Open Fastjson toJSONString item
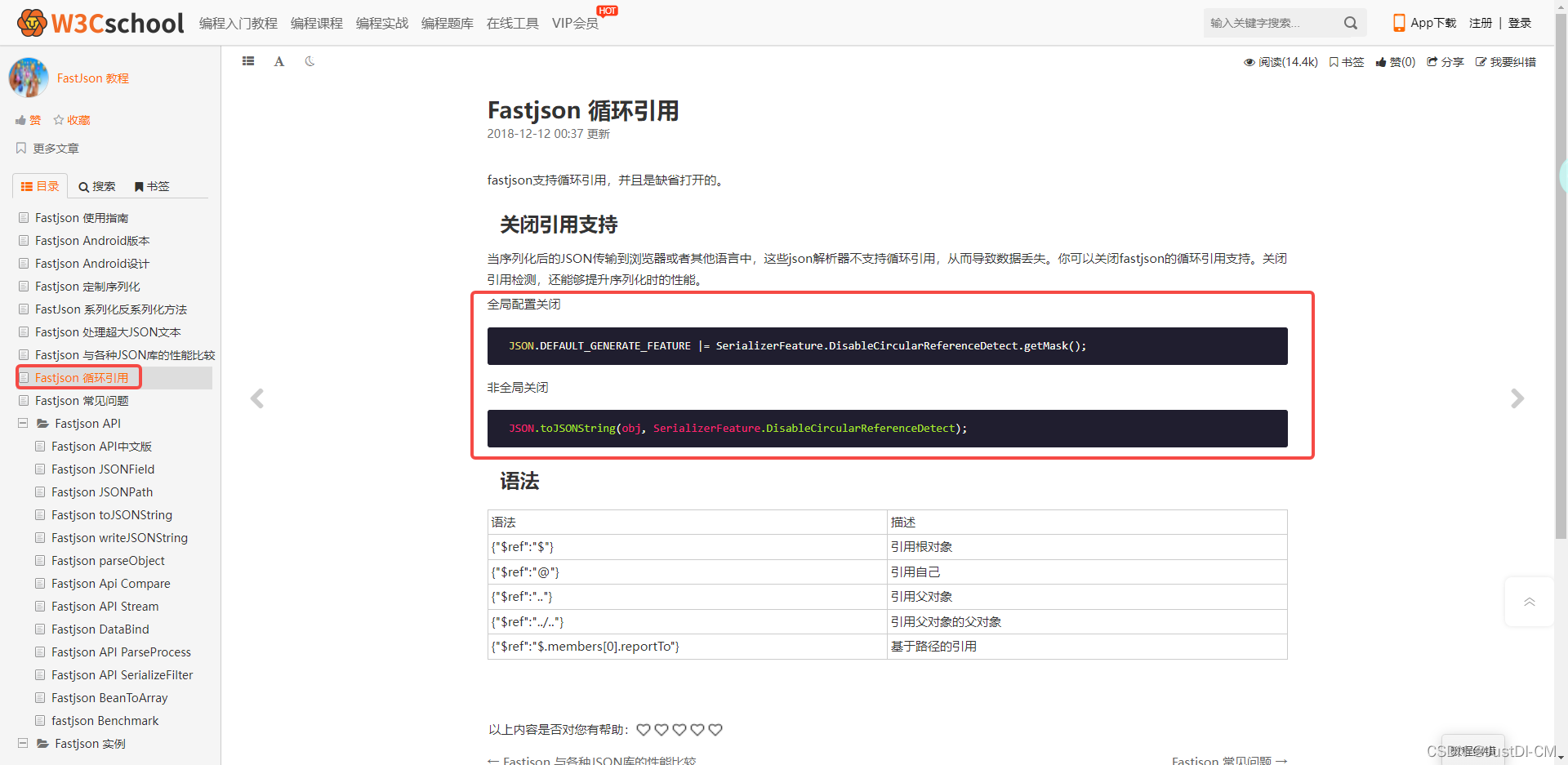Viewport: 1568px width, 765px height. tap(112, 515)
